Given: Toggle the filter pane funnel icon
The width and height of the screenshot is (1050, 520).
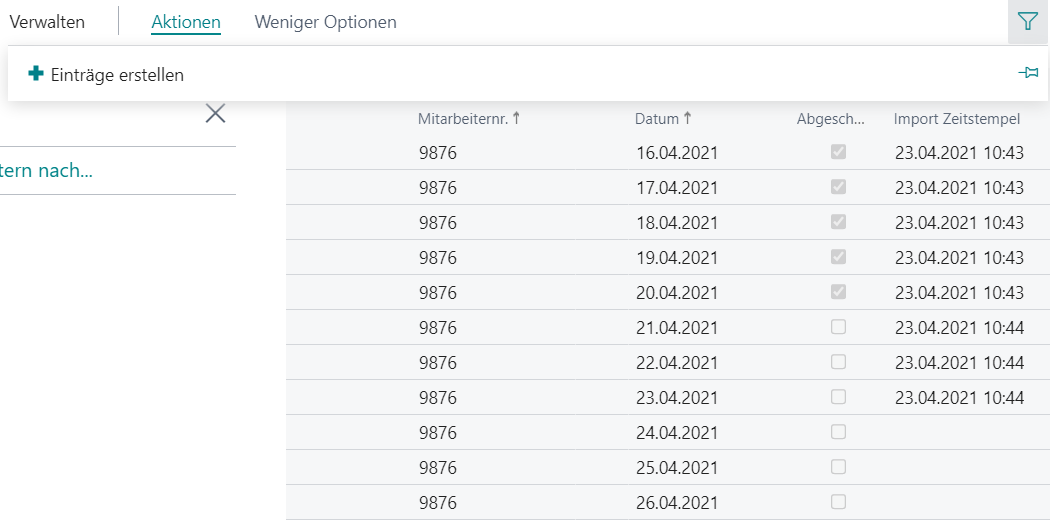Looking at the screenshot, I should coord(1028,22).
